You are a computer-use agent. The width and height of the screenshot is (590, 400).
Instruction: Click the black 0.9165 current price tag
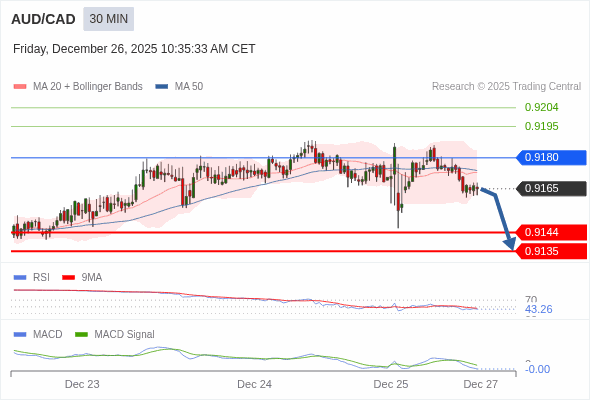click(x=551, y=188)
